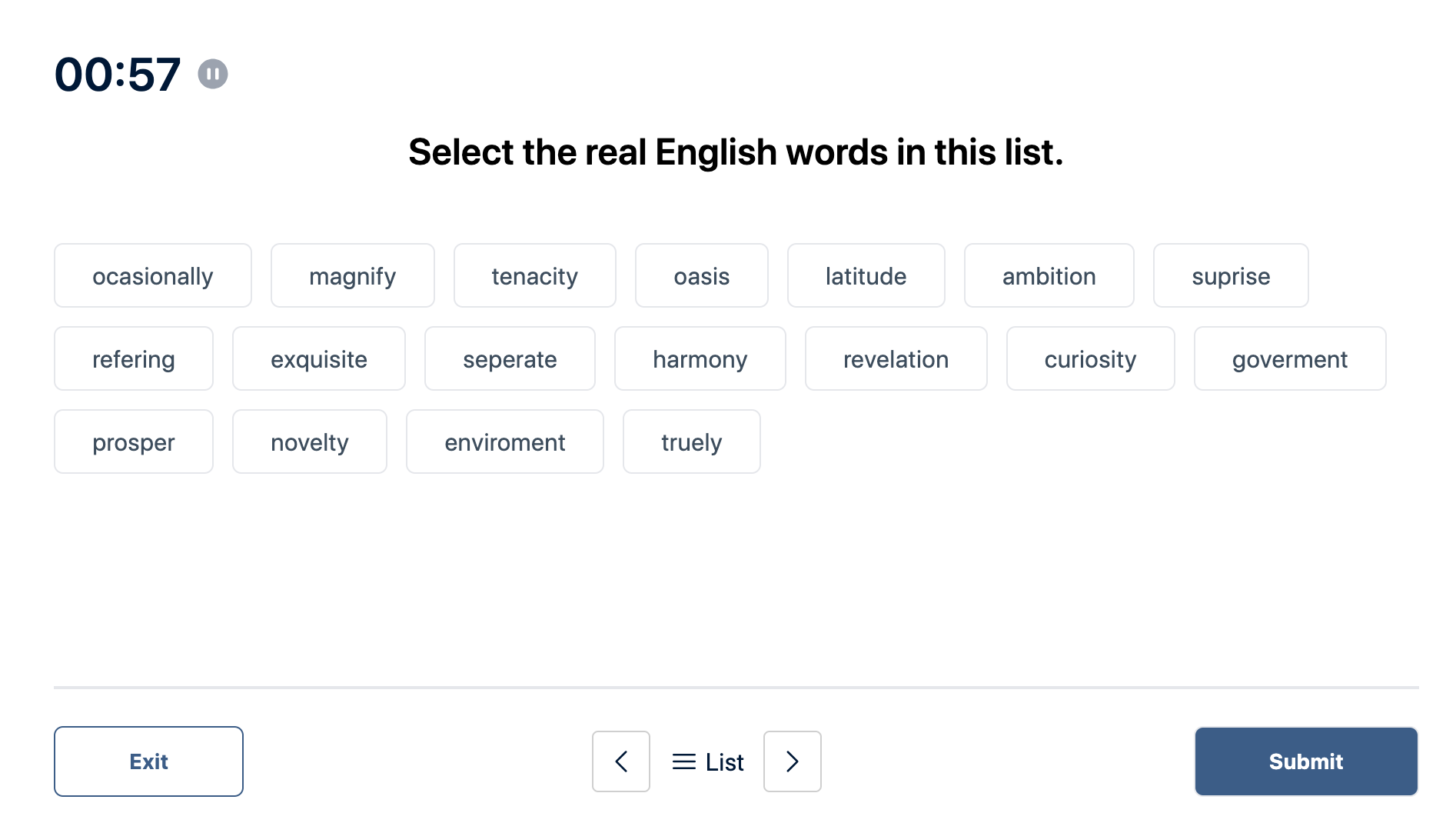Viewport: 1456px width, 823px height.
Task: Select the word 'oasis'
Action: coord(702,275)
